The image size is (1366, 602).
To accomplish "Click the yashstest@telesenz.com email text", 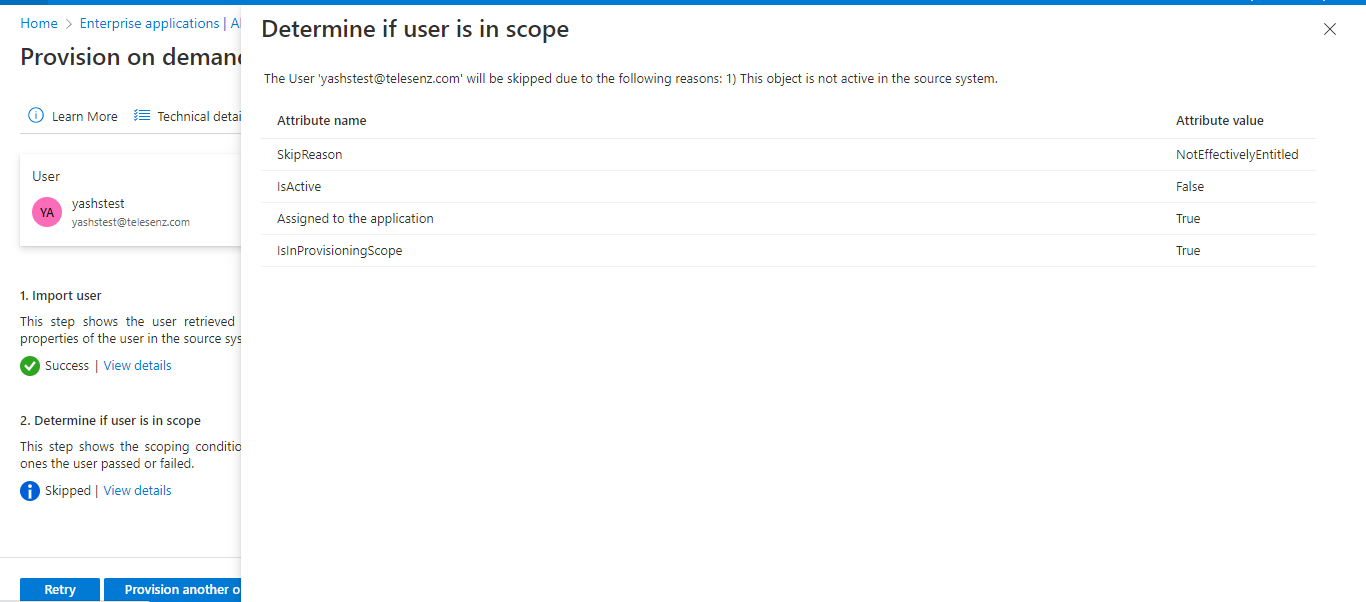I will tap(131, 222).
